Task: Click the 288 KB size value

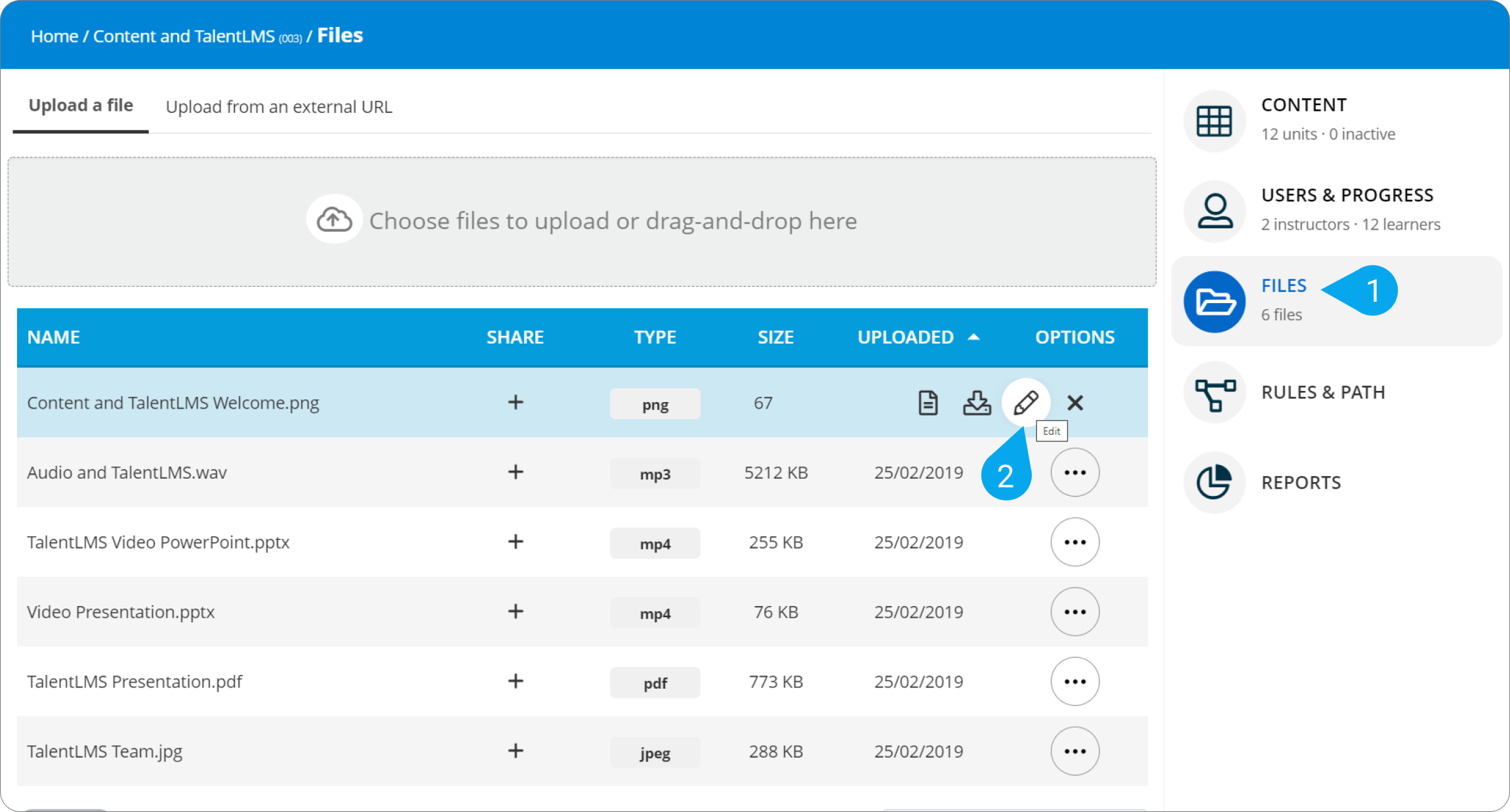Action: [x=776, y=751]
